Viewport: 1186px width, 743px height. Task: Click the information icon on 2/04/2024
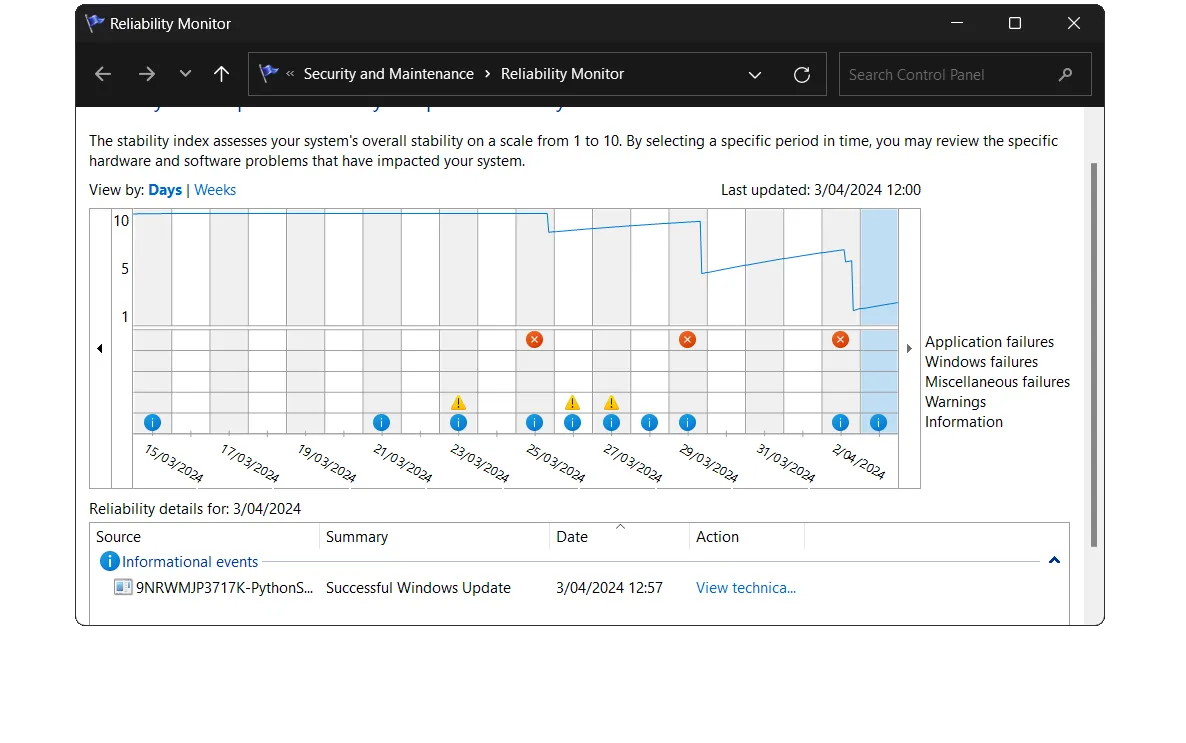tap(840, 423)
